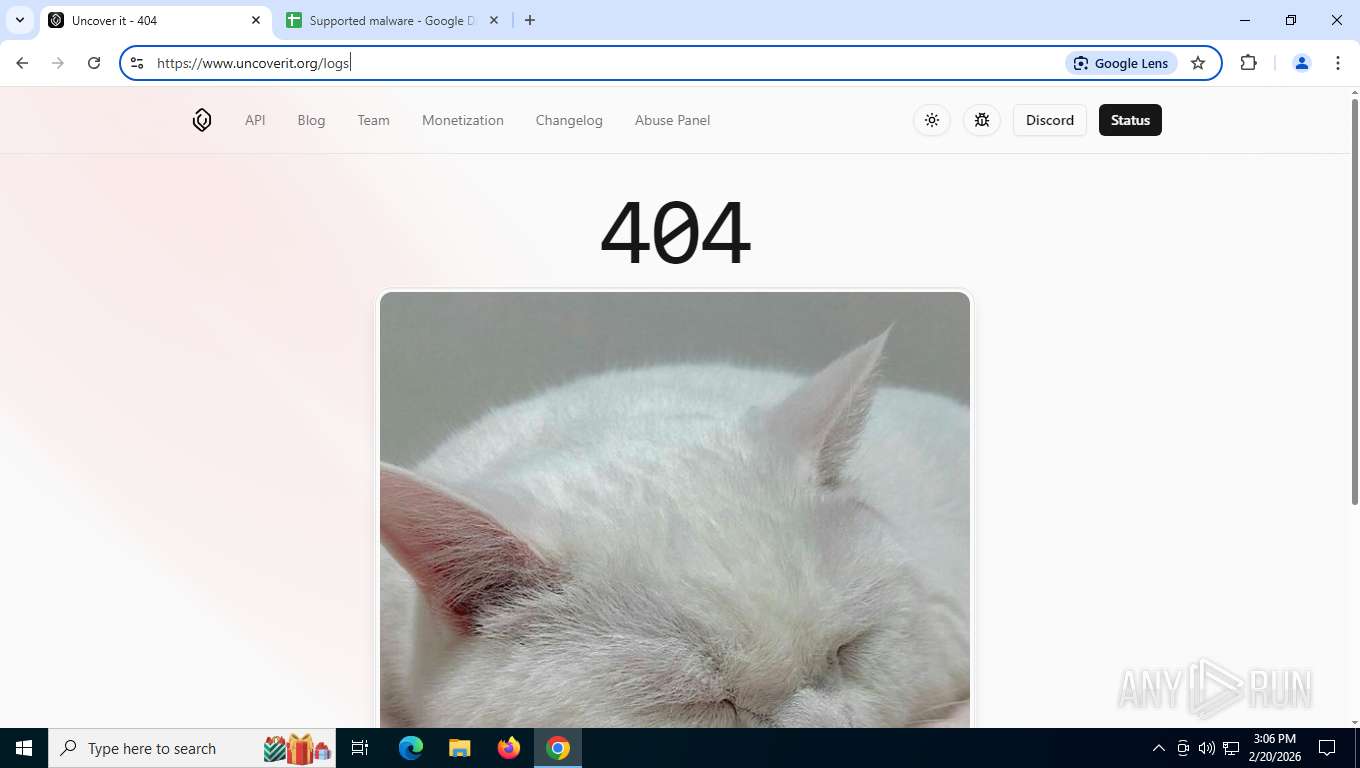Launch Firefox from the taskbar
This screenshot has width=1360, height=768.
tap(509, 748)
